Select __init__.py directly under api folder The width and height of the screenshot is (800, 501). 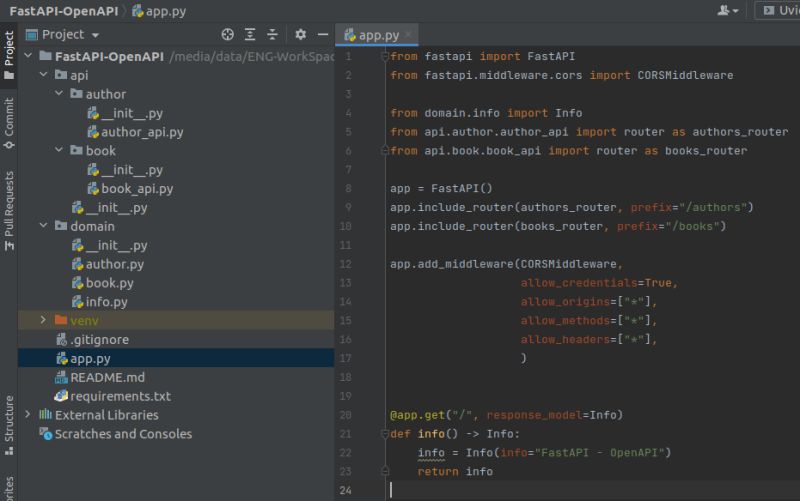coord(109,207)
